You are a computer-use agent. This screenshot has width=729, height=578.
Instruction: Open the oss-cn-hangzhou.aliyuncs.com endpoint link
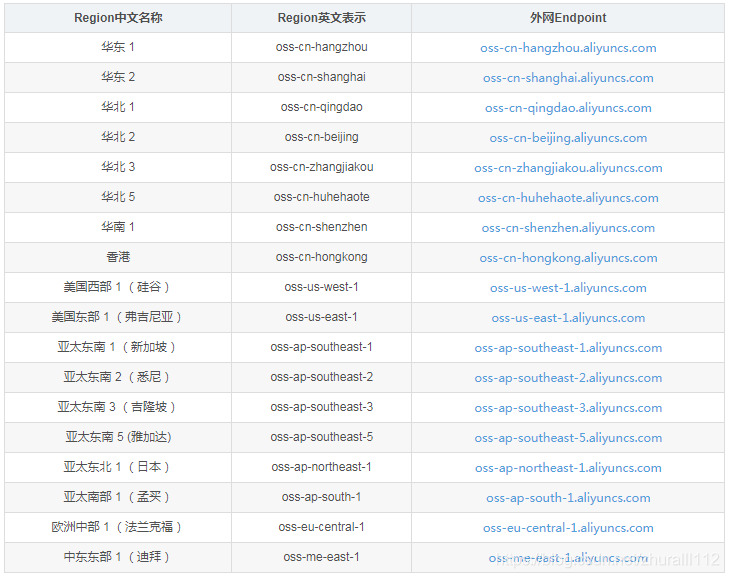click(568, 48)
